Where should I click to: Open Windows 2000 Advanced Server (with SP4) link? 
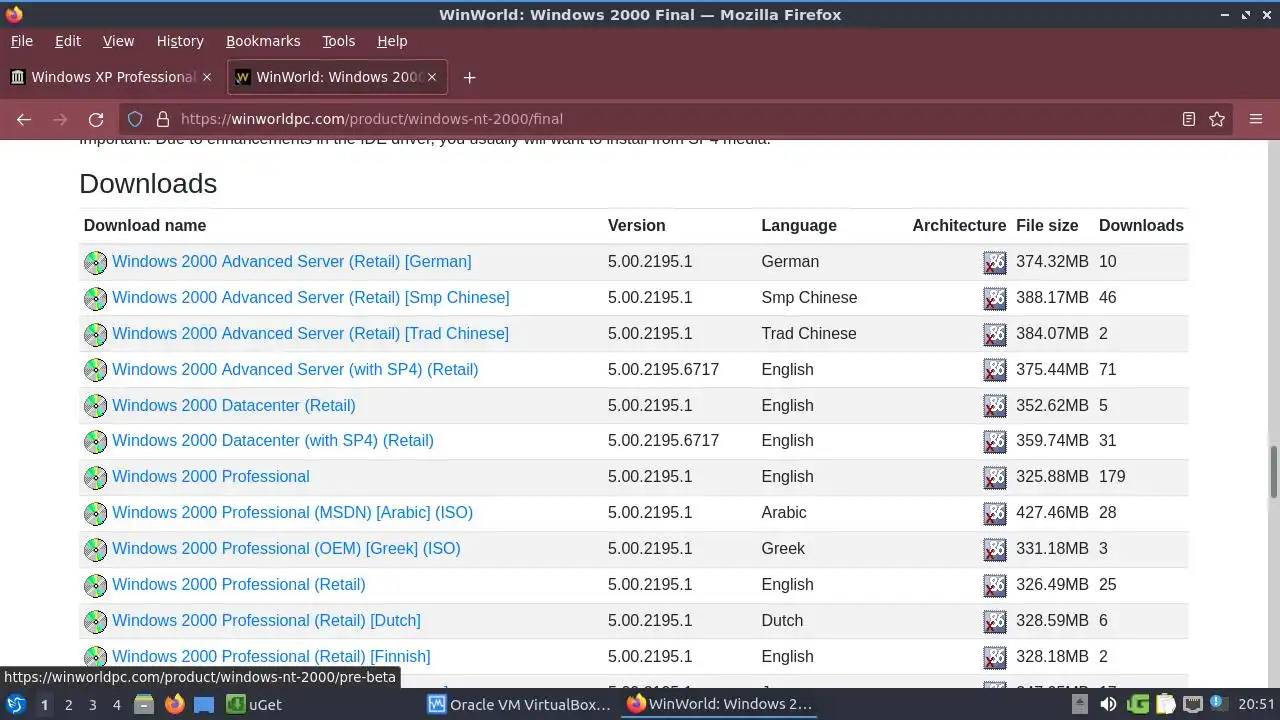[295, 370]
